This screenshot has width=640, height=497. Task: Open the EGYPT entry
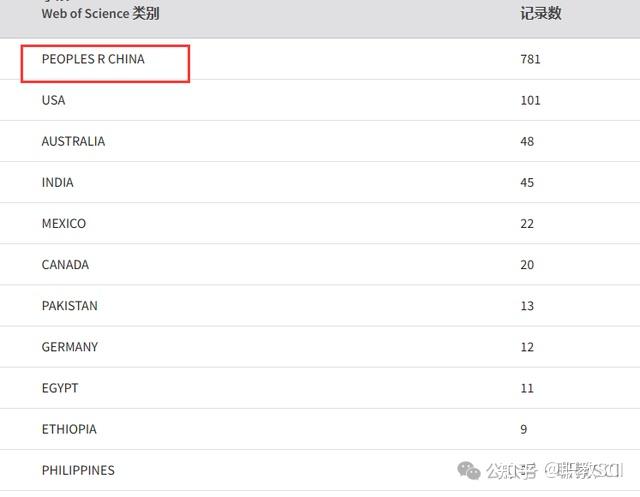[60, 388]
